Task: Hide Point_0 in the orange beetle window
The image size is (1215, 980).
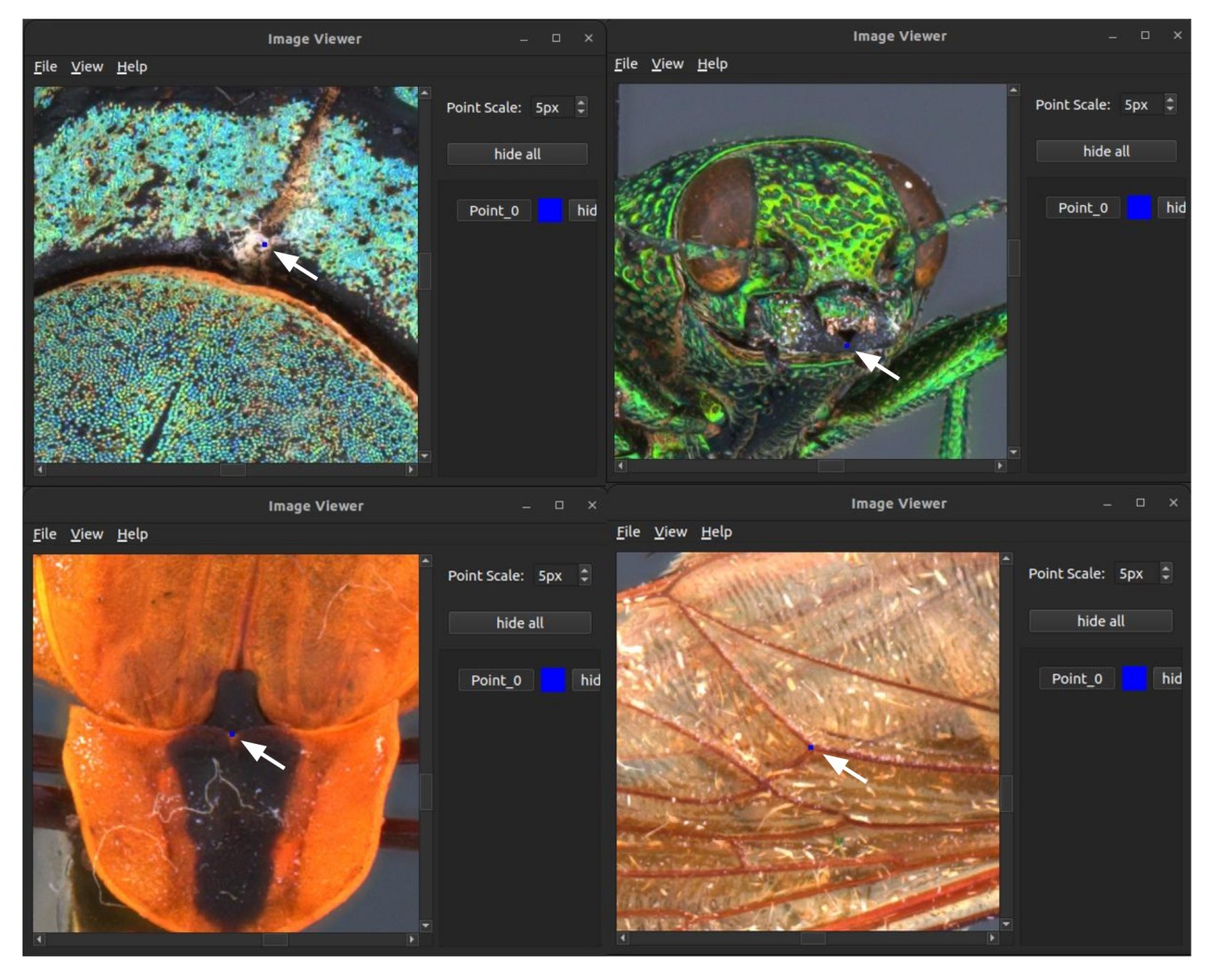Action: point(589,680)
